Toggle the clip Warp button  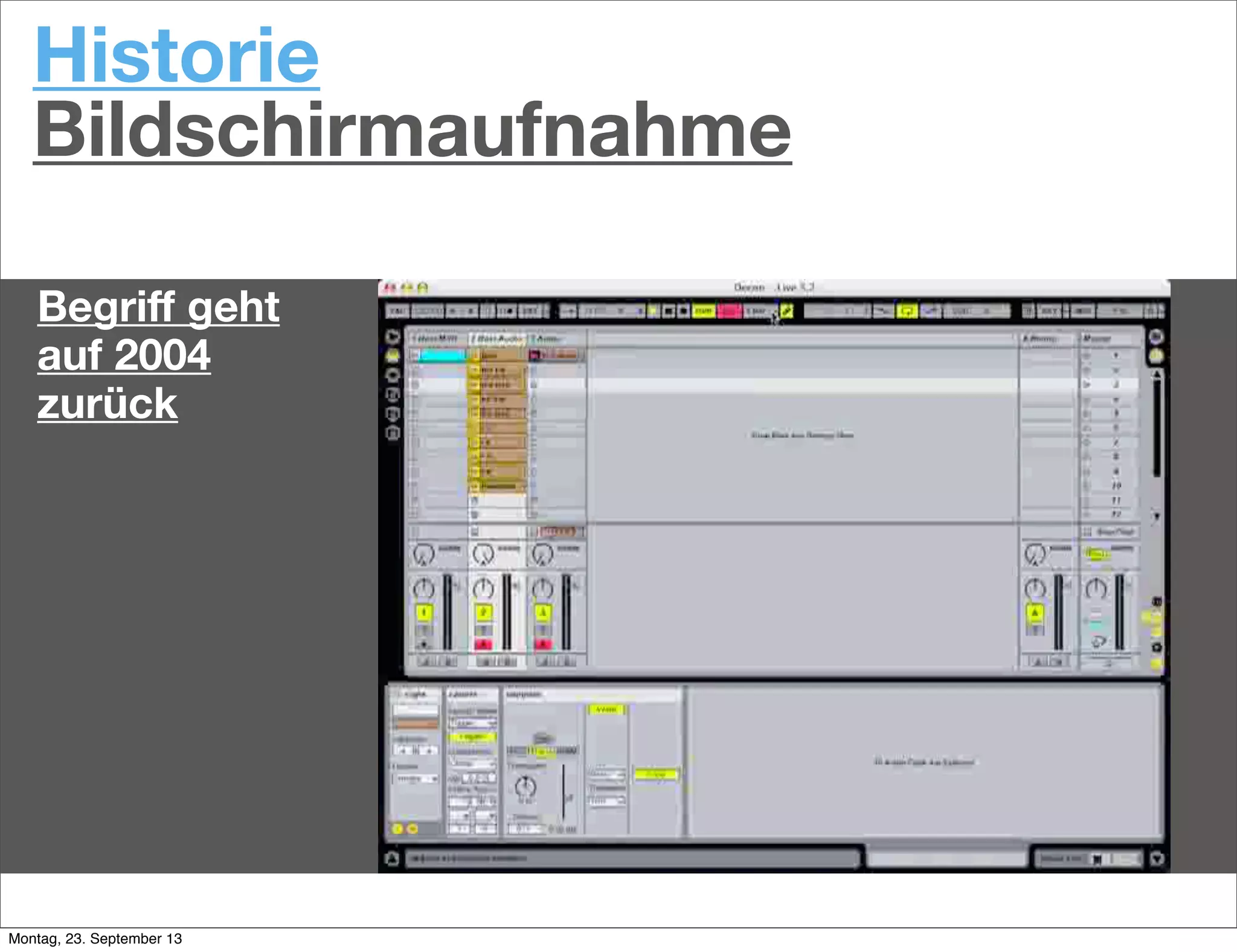click(x=606, y=709)
